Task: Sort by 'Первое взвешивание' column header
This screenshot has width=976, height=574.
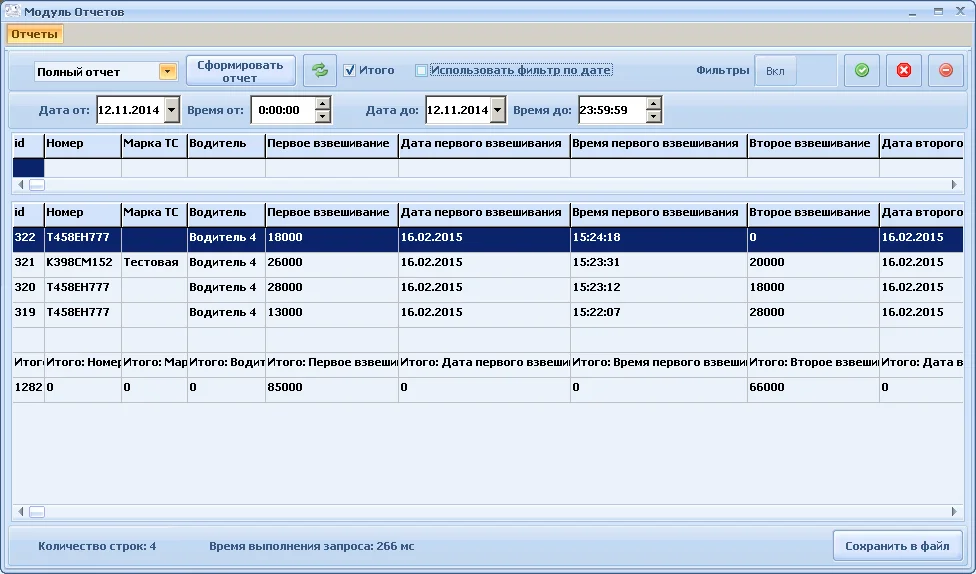Action: coord(330,212)
